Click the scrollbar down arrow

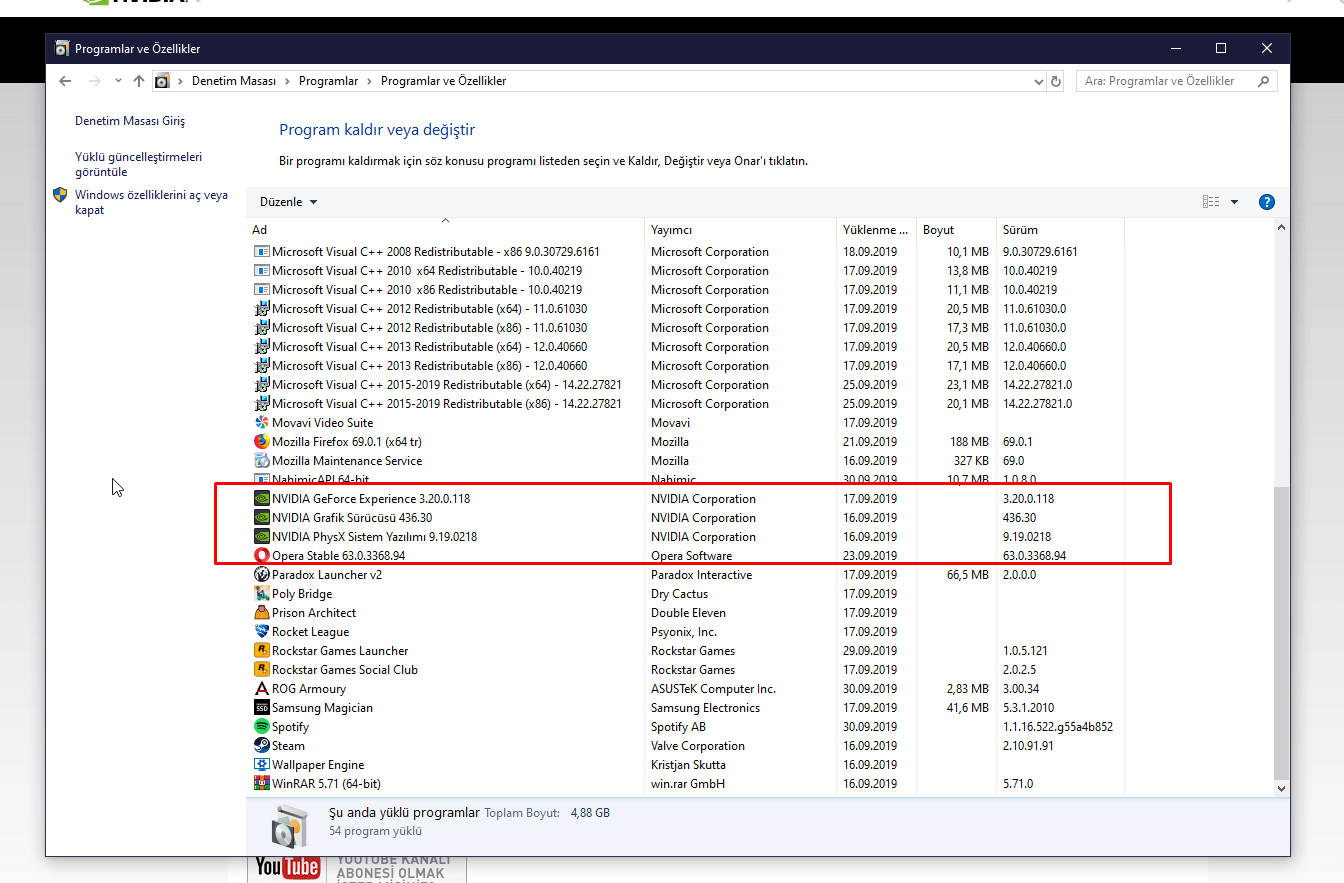(1282, 789)
